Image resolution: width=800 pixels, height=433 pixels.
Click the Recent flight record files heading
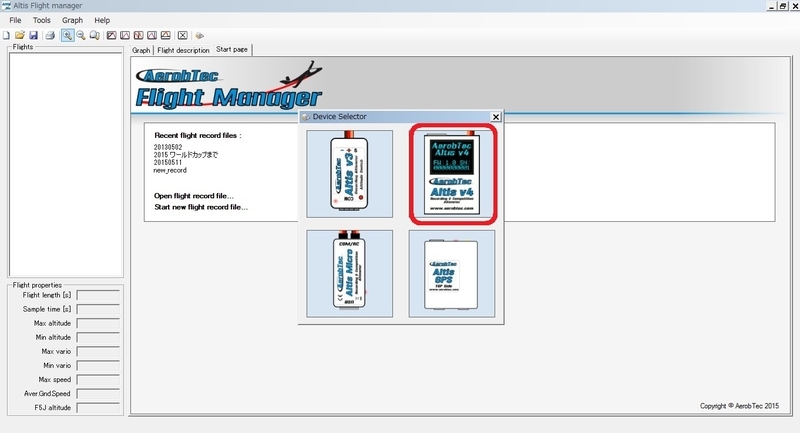(x=197, y=136)
